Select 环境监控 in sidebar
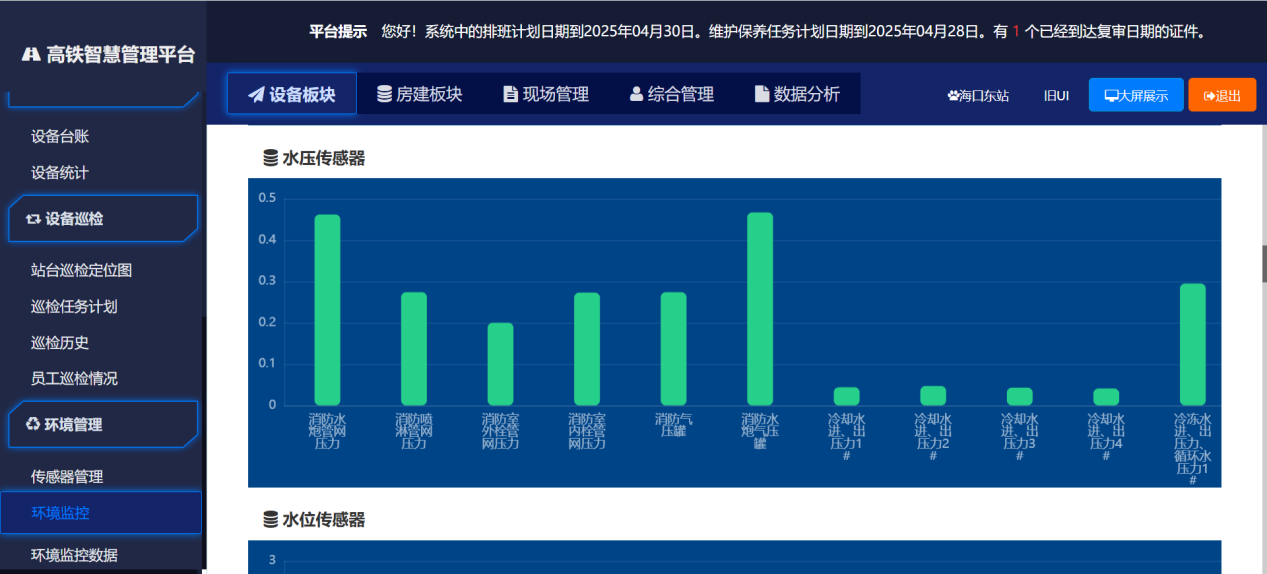The image size is (1267, 574). click(x=101, y=513)
